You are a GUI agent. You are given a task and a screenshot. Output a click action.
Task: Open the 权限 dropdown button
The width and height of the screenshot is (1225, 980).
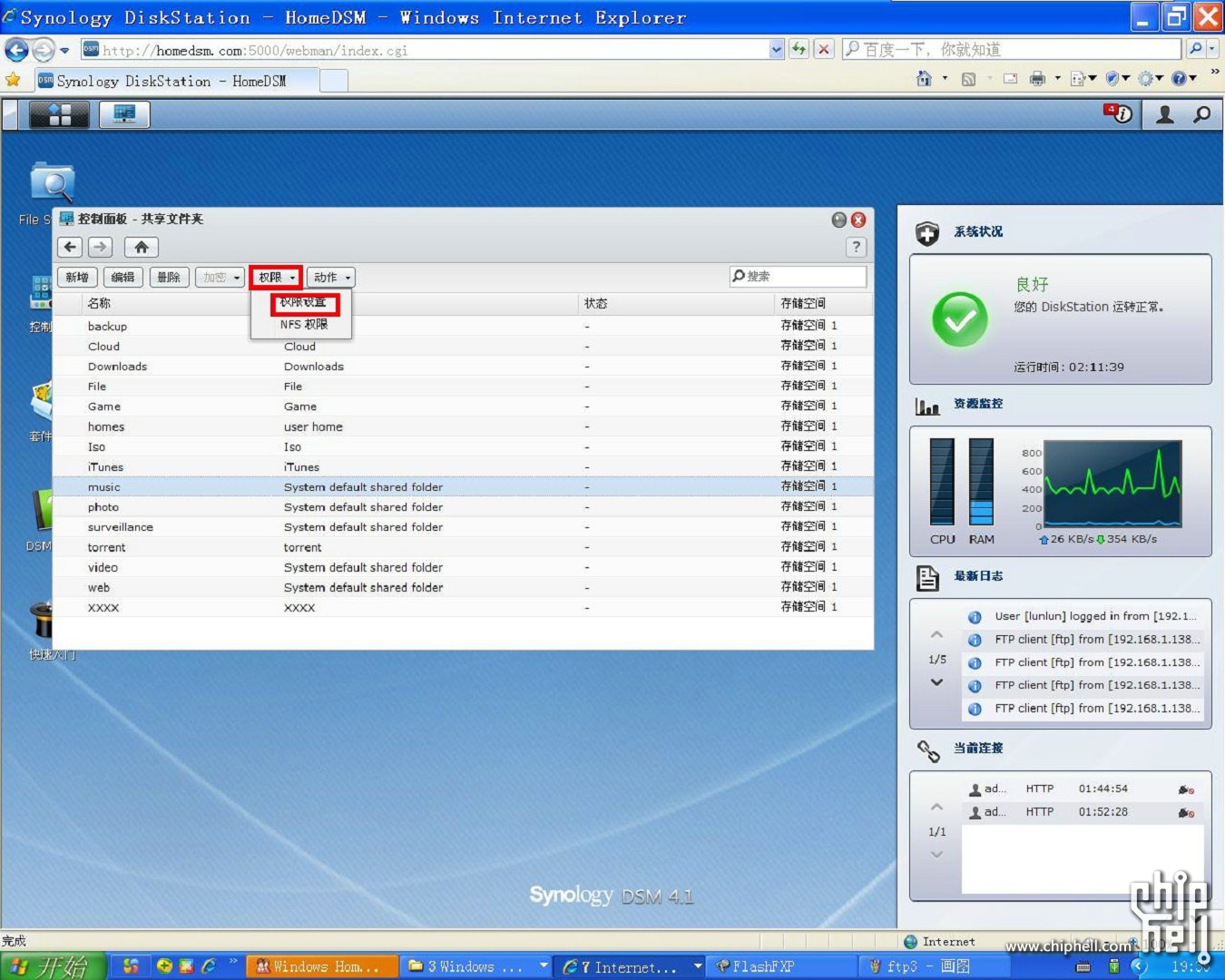coord(276,278)
